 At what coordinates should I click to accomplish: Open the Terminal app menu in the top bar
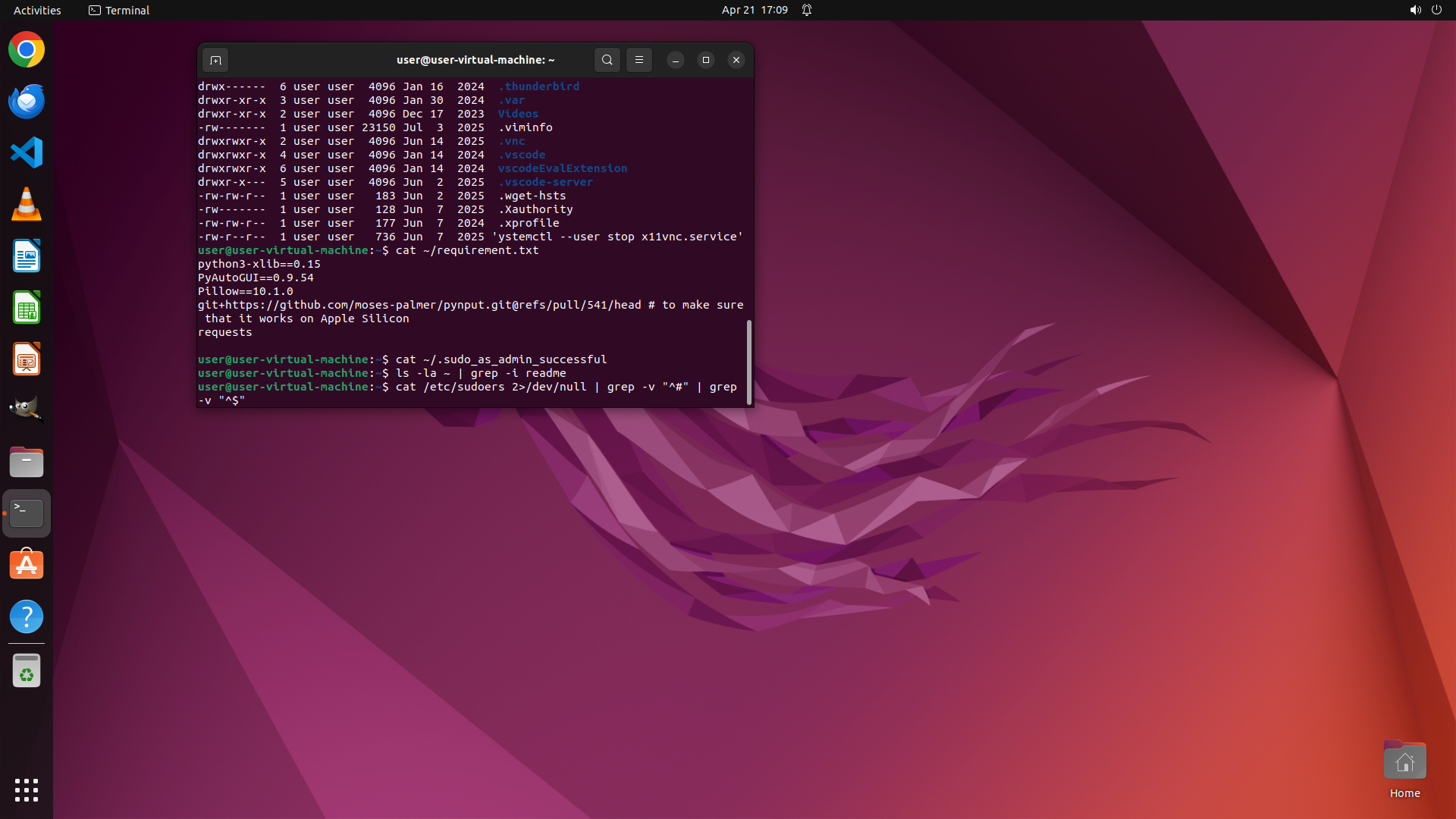(x=119, y=10)
